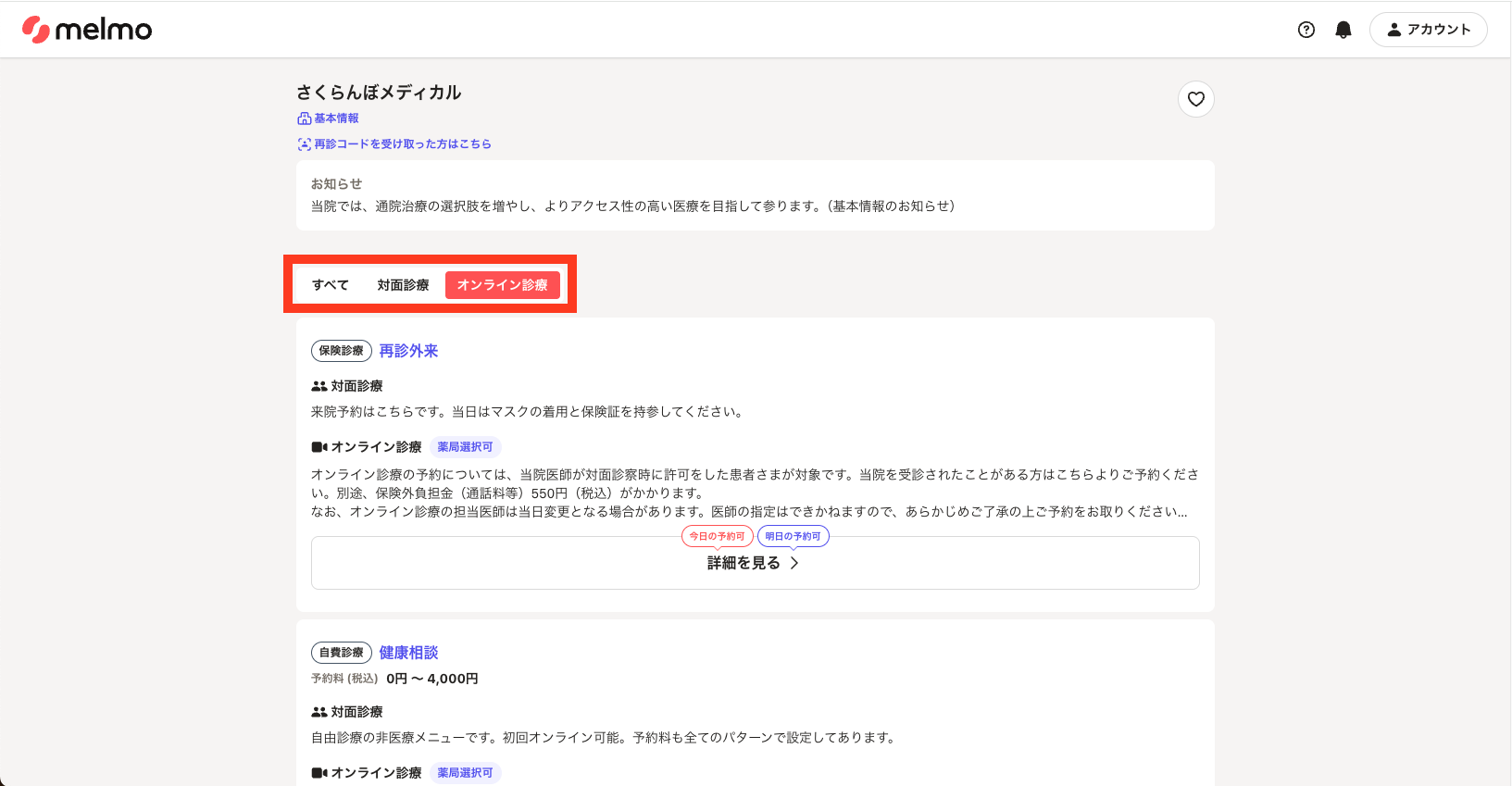Screen dimensions: 1512x786
Task: Click the video camera icon in 再診外来
Action: 319,447
